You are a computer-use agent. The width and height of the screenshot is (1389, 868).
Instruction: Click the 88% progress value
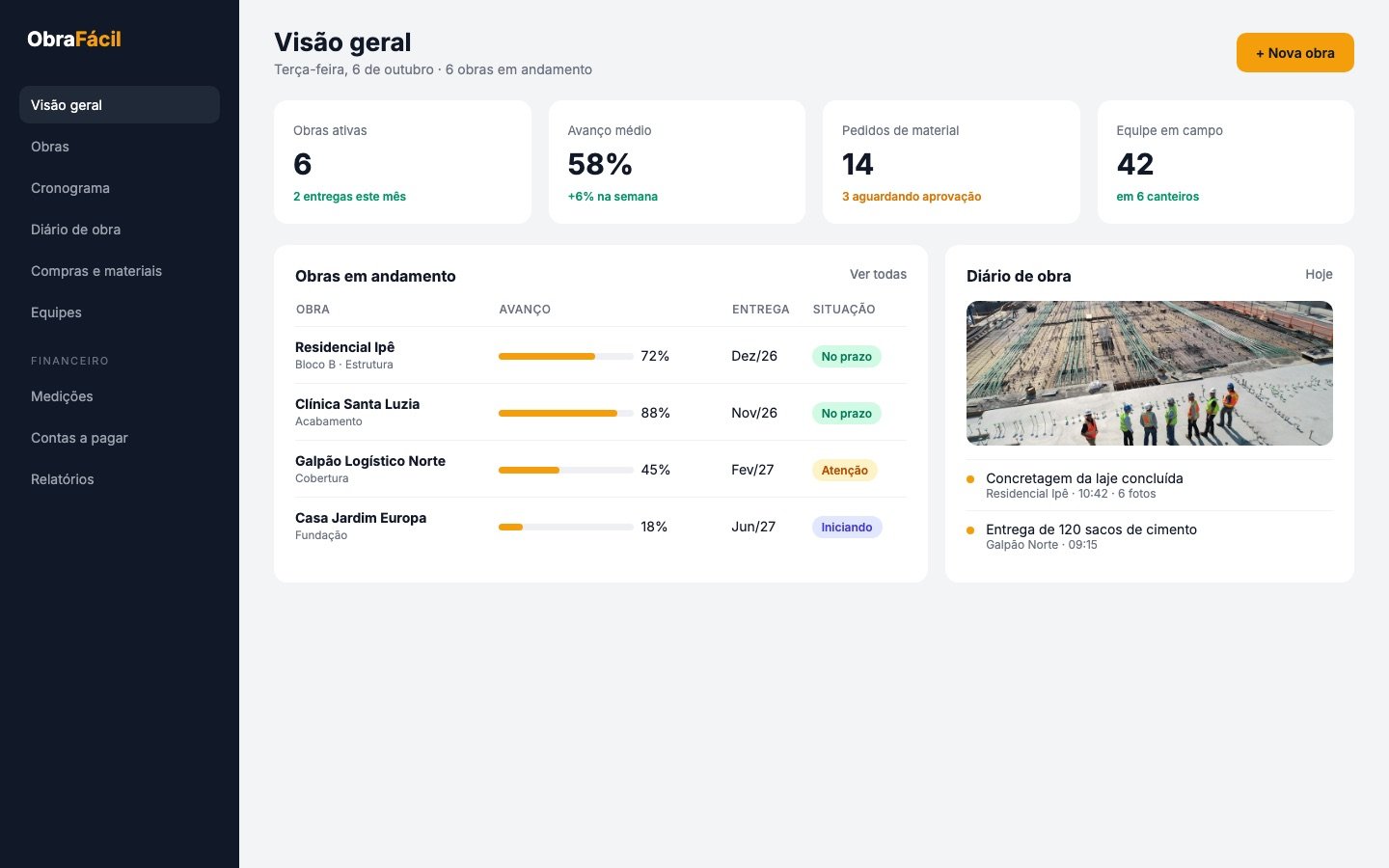point(656,413)
